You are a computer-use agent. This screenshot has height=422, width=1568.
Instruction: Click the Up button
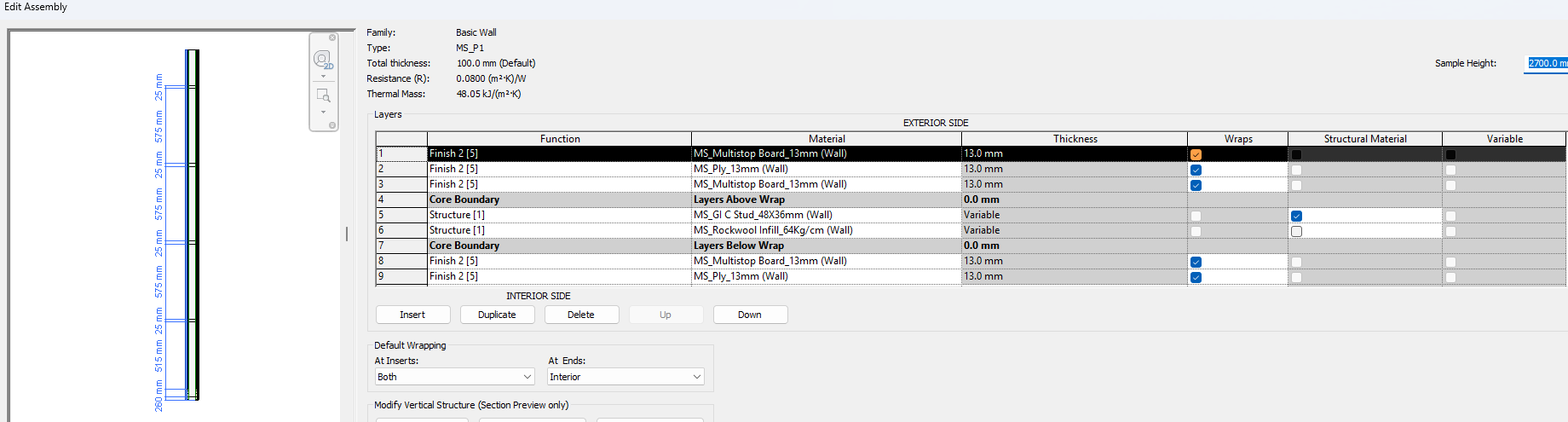pyautogui.click(x=666, y=315)
